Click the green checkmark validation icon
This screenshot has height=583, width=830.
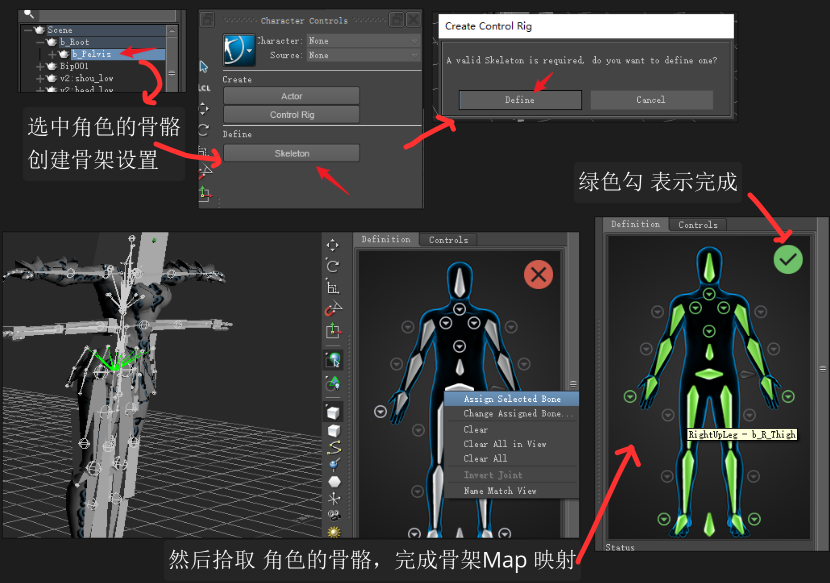pyautogui.click(x=788, y=260)
